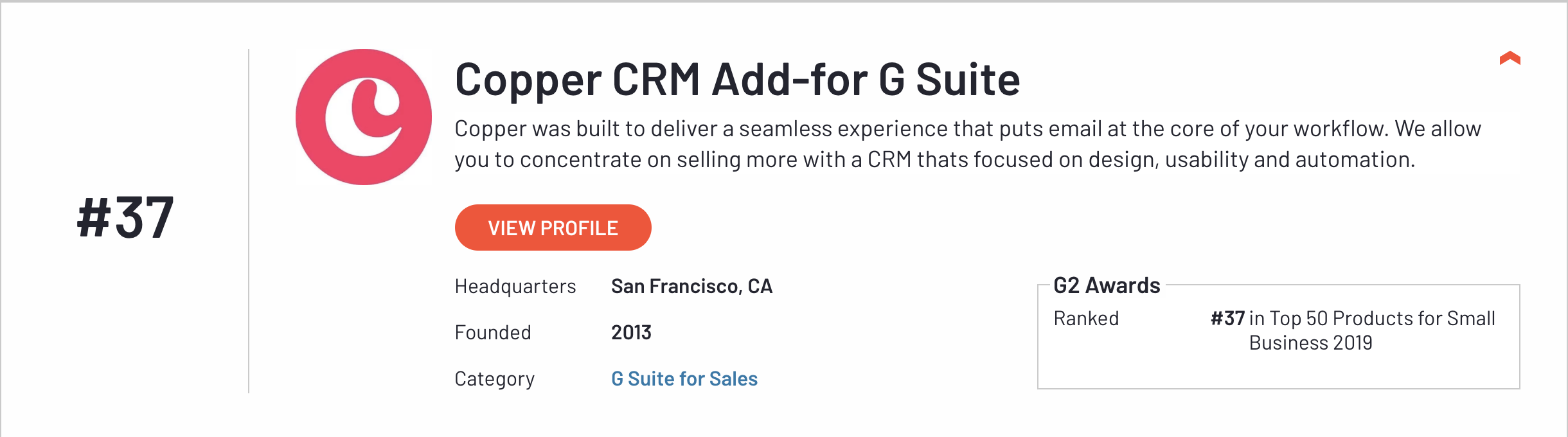Click the Category label

coord(495,379)
